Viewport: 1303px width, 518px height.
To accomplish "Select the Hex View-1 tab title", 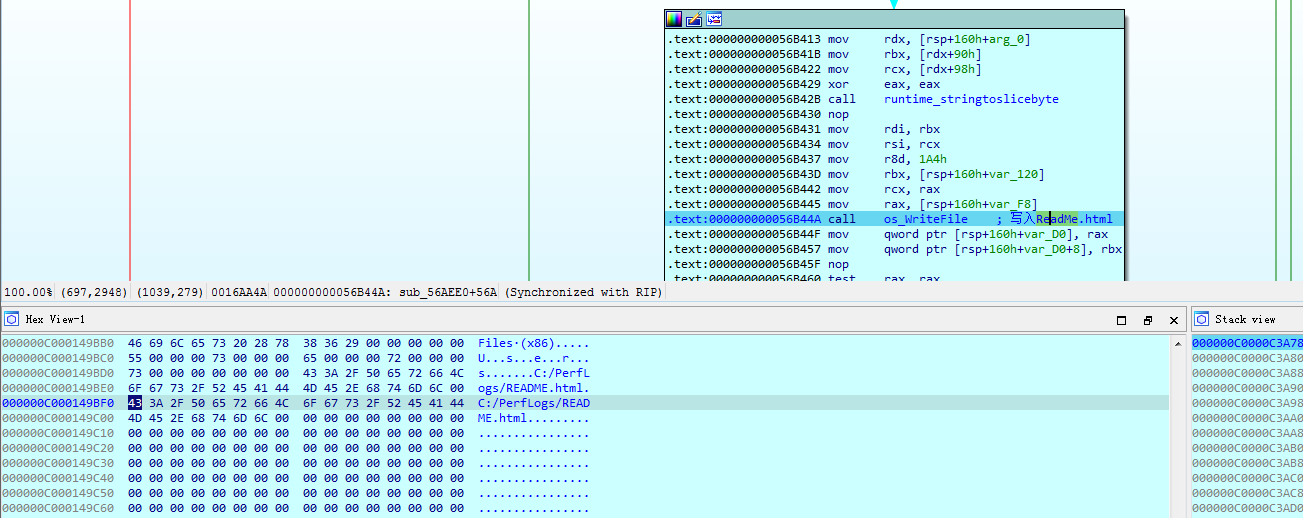I will point(55,319).
